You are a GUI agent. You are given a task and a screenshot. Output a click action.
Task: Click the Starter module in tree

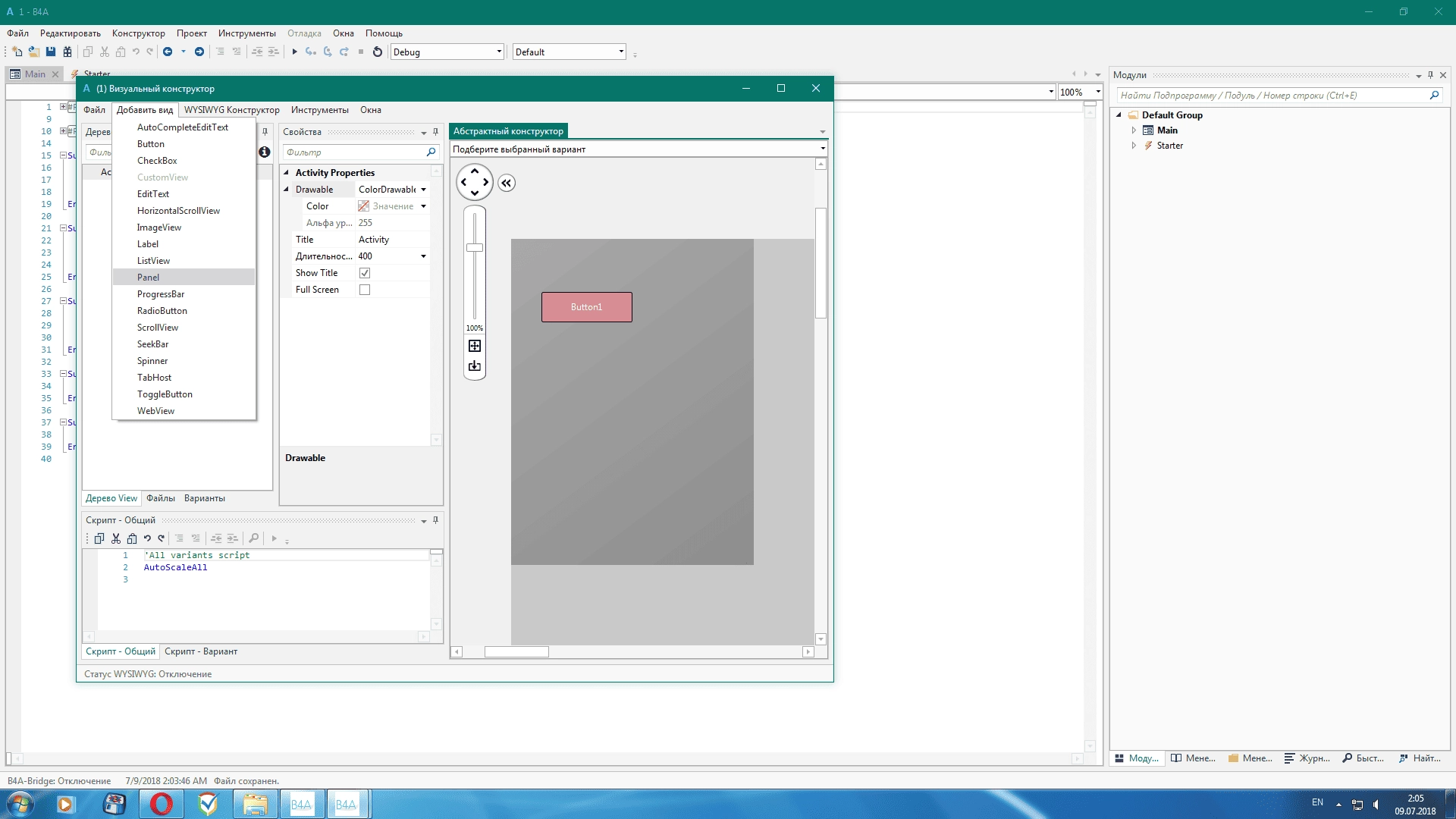(x=1169, y=146)
